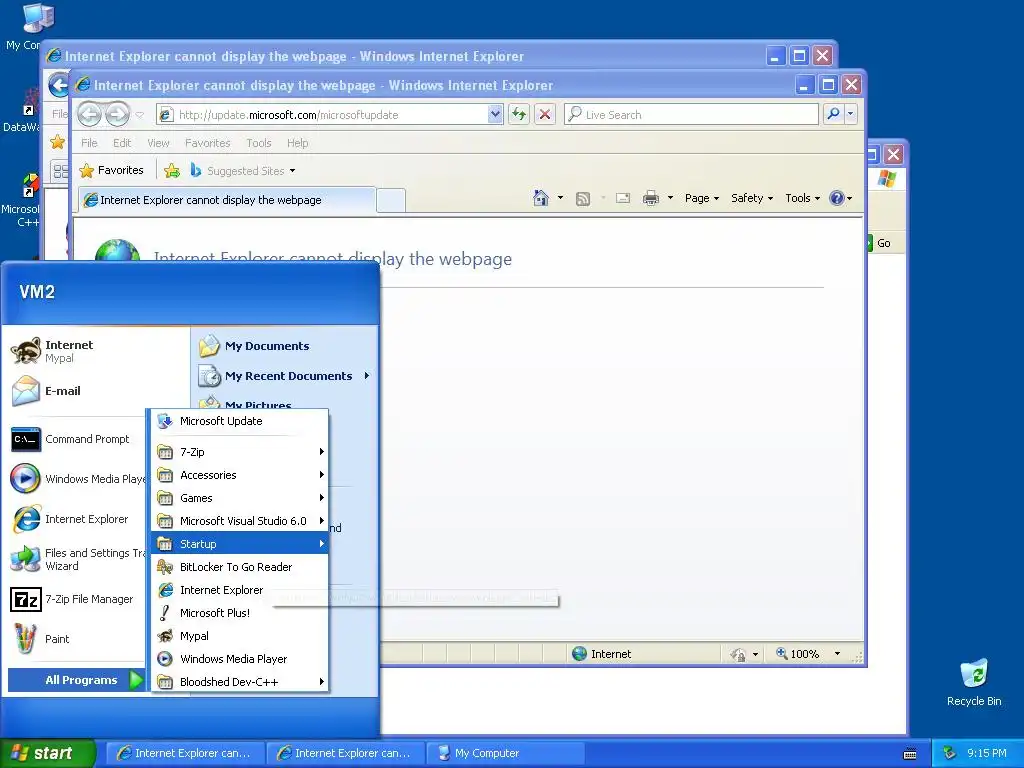Open the Page dropdown menu
This screenshot has height=768, width=1024.
click(702, 198)
